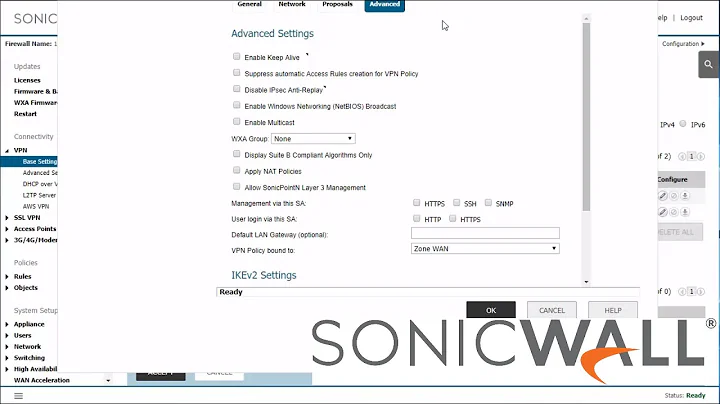Click disable icon in second policy row
The height and width of the screenshot is (404, 720).
(x=674, y=212)
